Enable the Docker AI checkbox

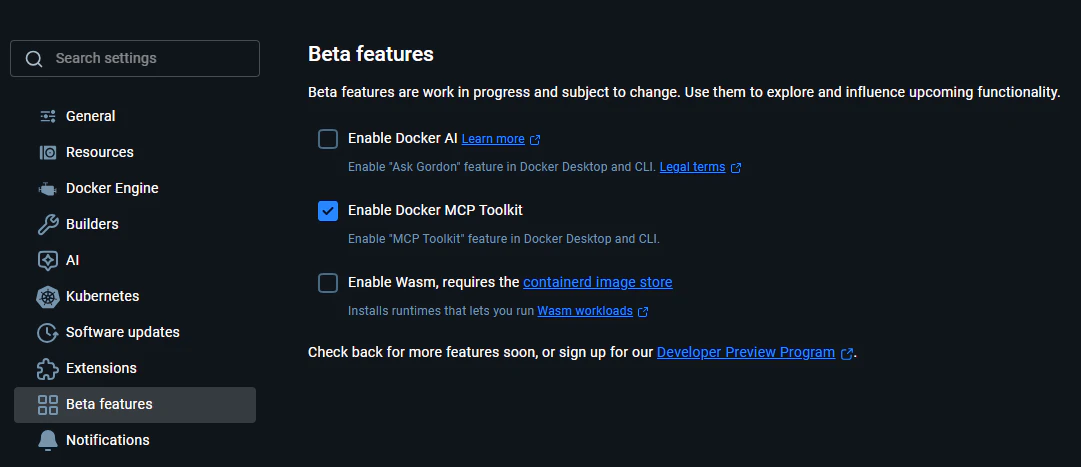click(328, 139)
